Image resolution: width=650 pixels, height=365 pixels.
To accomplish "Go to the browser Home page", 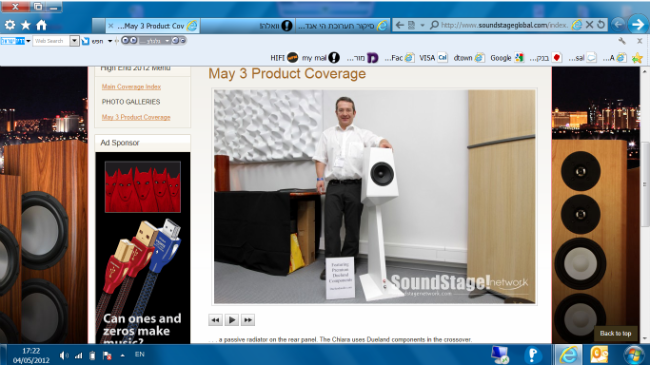I will 41,25.
